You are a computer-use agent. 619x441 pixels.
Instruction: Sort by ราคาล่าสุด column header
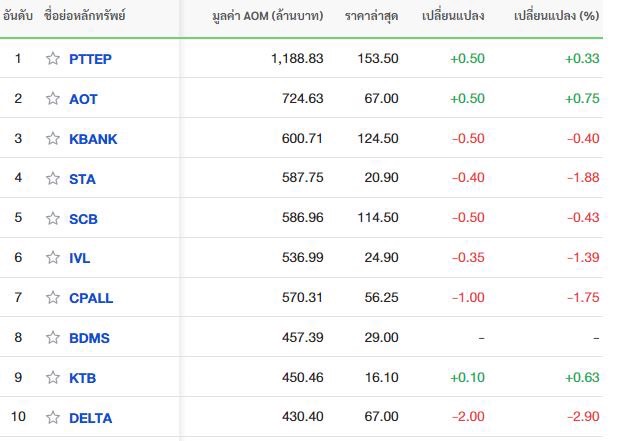tap(371, 16)
